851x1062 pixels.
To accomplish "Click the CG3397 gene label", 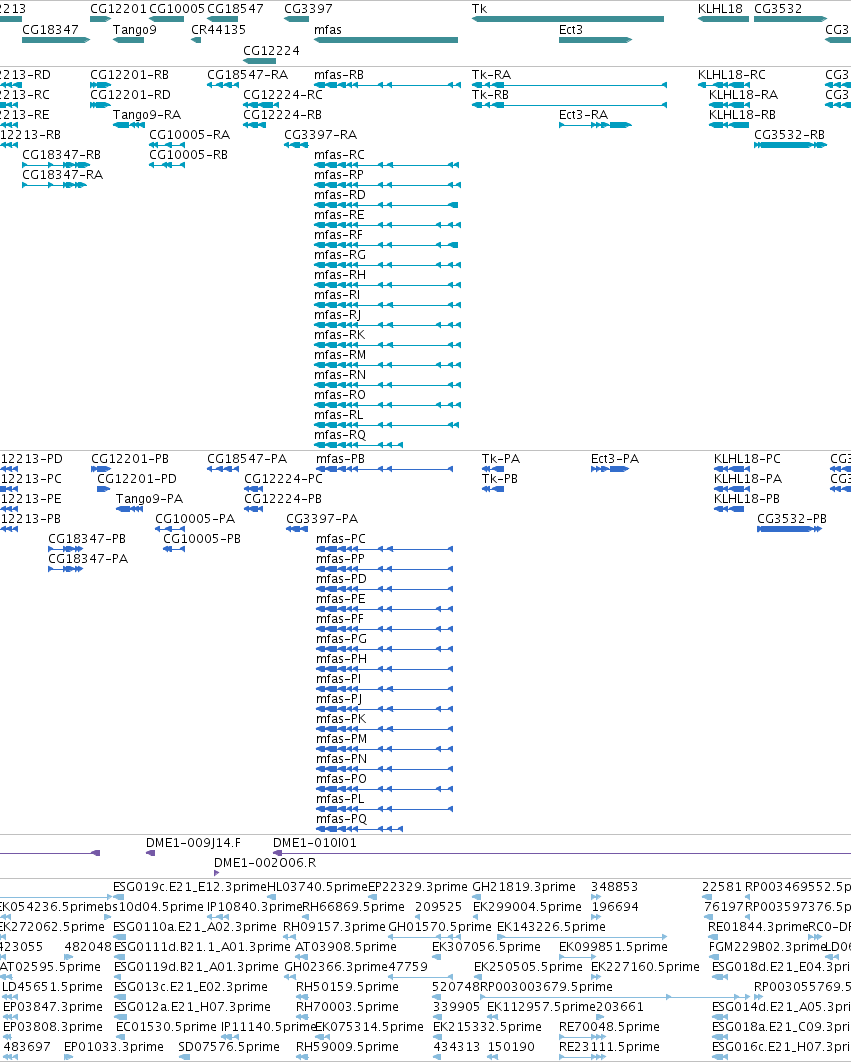I will tap(308, 9).
